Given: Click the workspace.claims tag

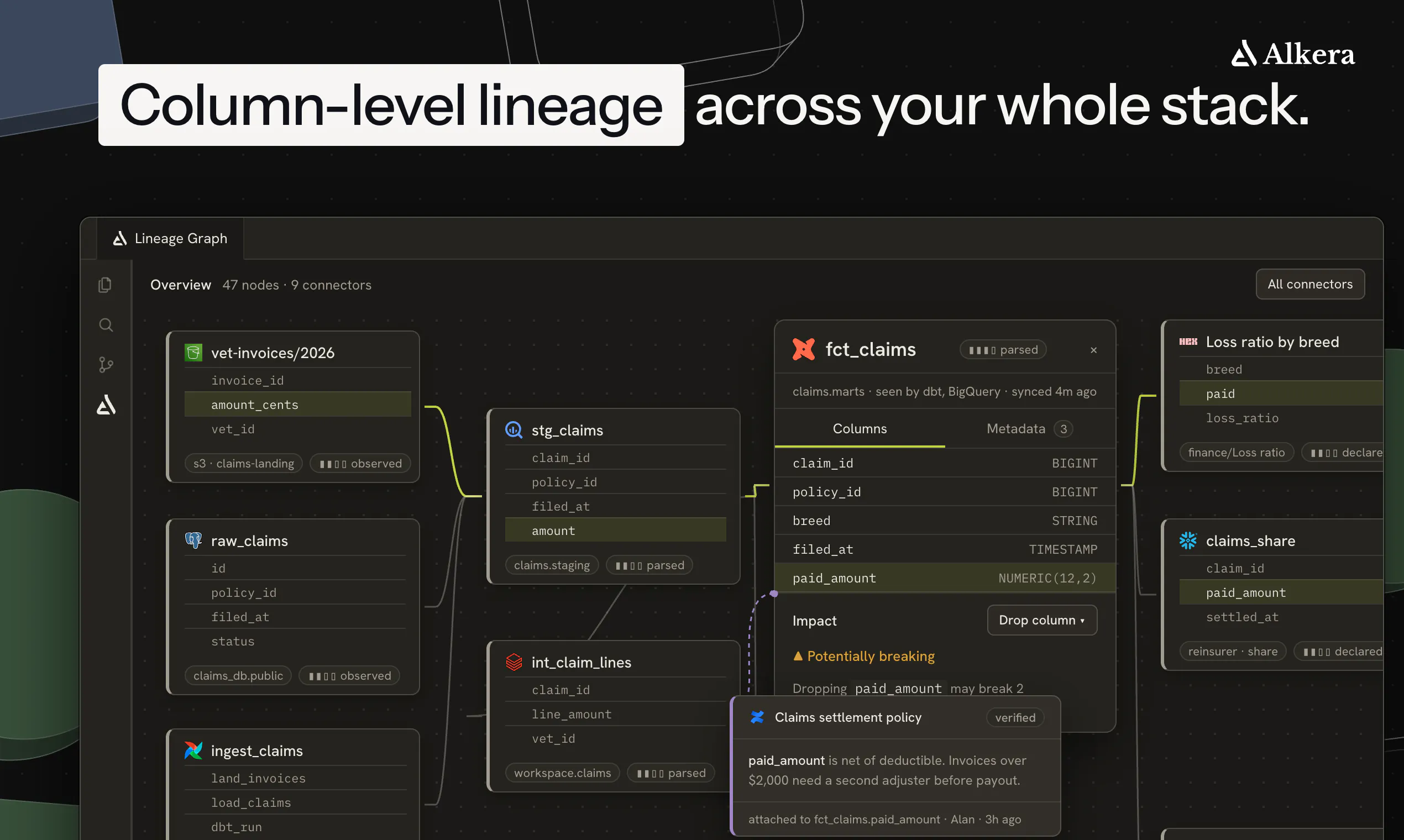Looking at the screenshot, I should 562,773.
